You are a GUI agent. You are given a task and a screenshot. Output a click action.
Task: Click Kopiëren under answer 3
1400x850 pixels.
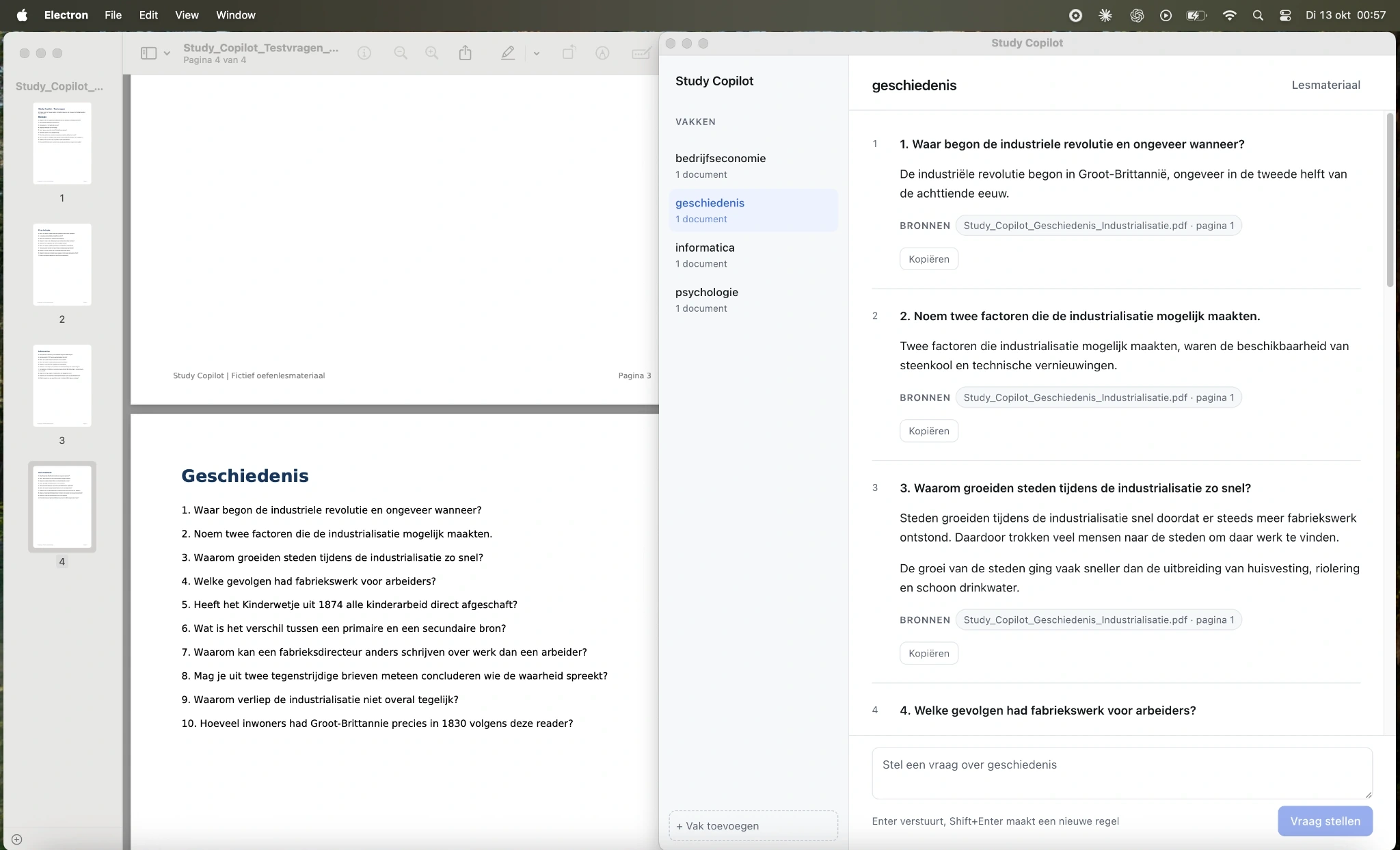tap(929, 653)
